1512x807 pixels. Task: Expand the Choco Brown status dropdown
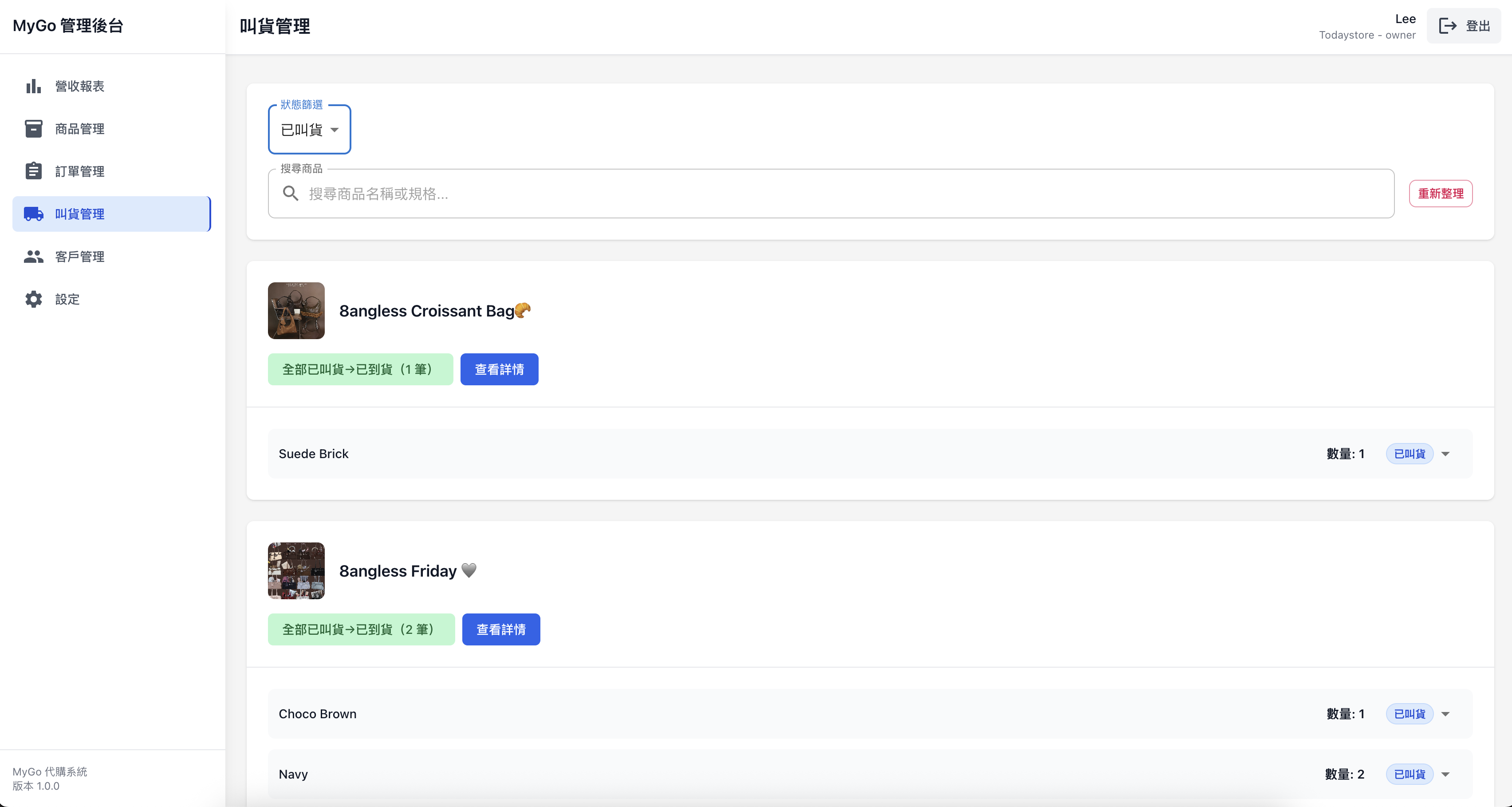click(x=1446, y=714)
